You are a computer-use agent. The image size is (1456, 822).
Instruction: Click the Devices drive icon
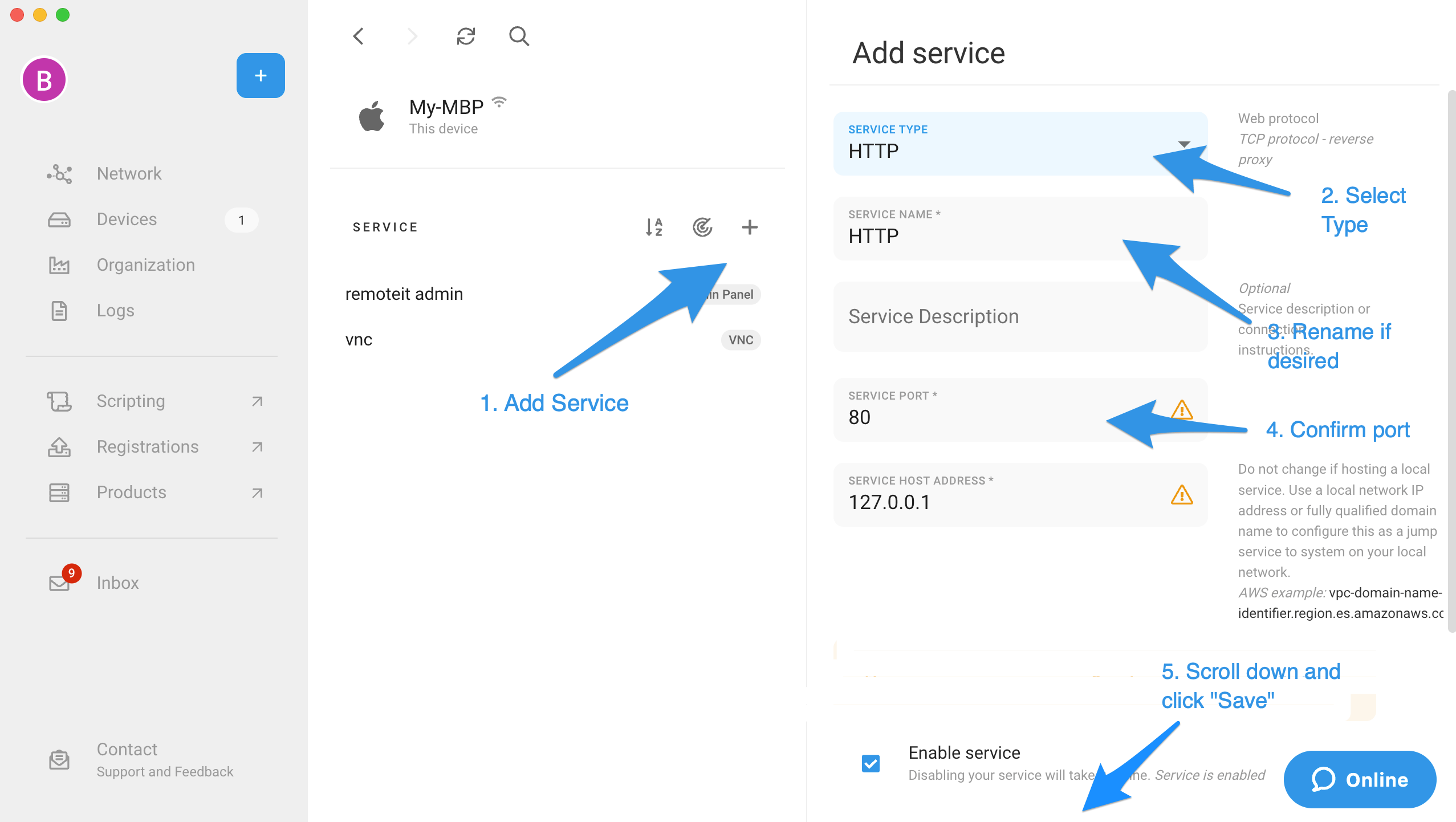pos(59,219)
